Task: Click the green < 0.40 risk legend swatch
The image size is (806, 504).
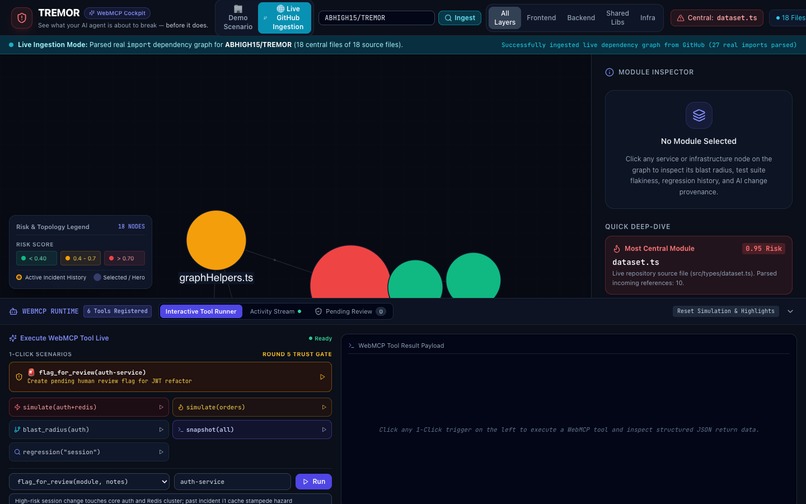Action: point(36,258)
